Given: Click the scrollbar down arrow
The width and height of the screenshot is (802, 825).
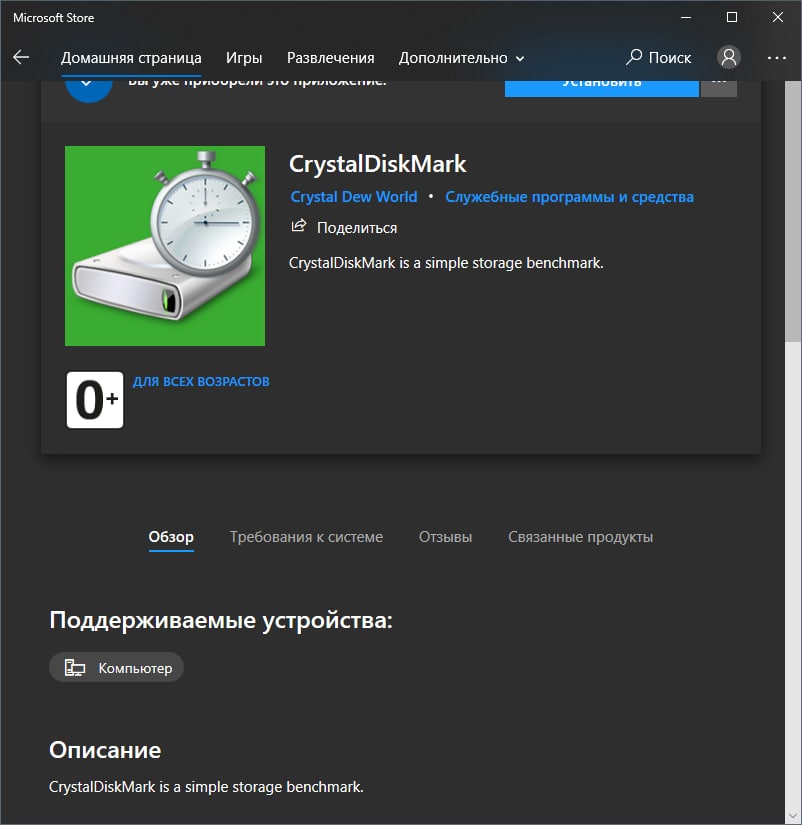Looking at the screenshot, I should click(x=793, y=816).
